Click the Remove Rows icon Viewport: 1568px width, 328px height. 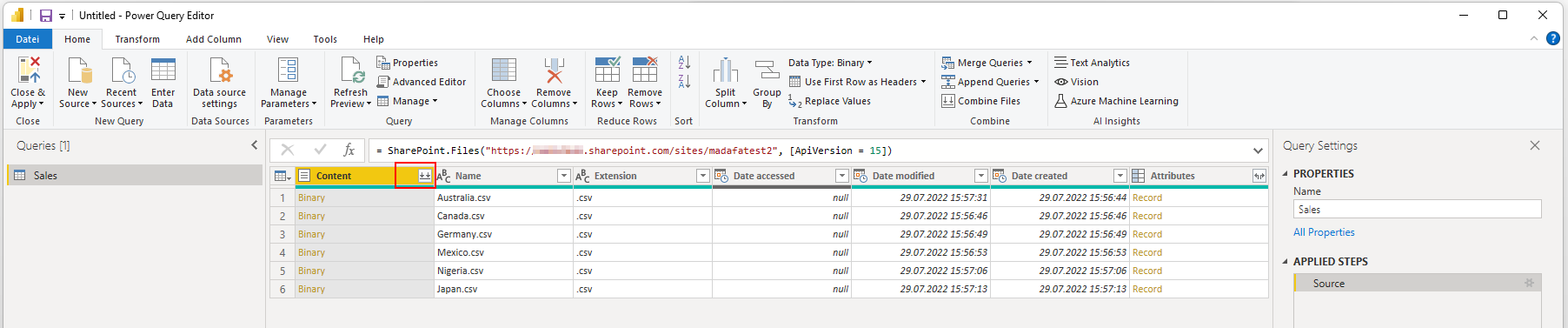pyautogui.click(x=645, y=70)
